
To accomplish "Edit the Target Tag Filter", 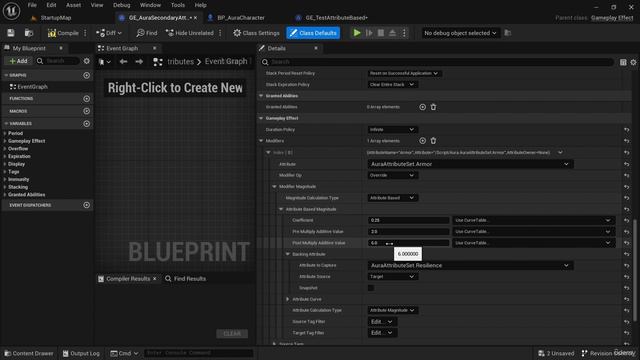I will point(382,333).
